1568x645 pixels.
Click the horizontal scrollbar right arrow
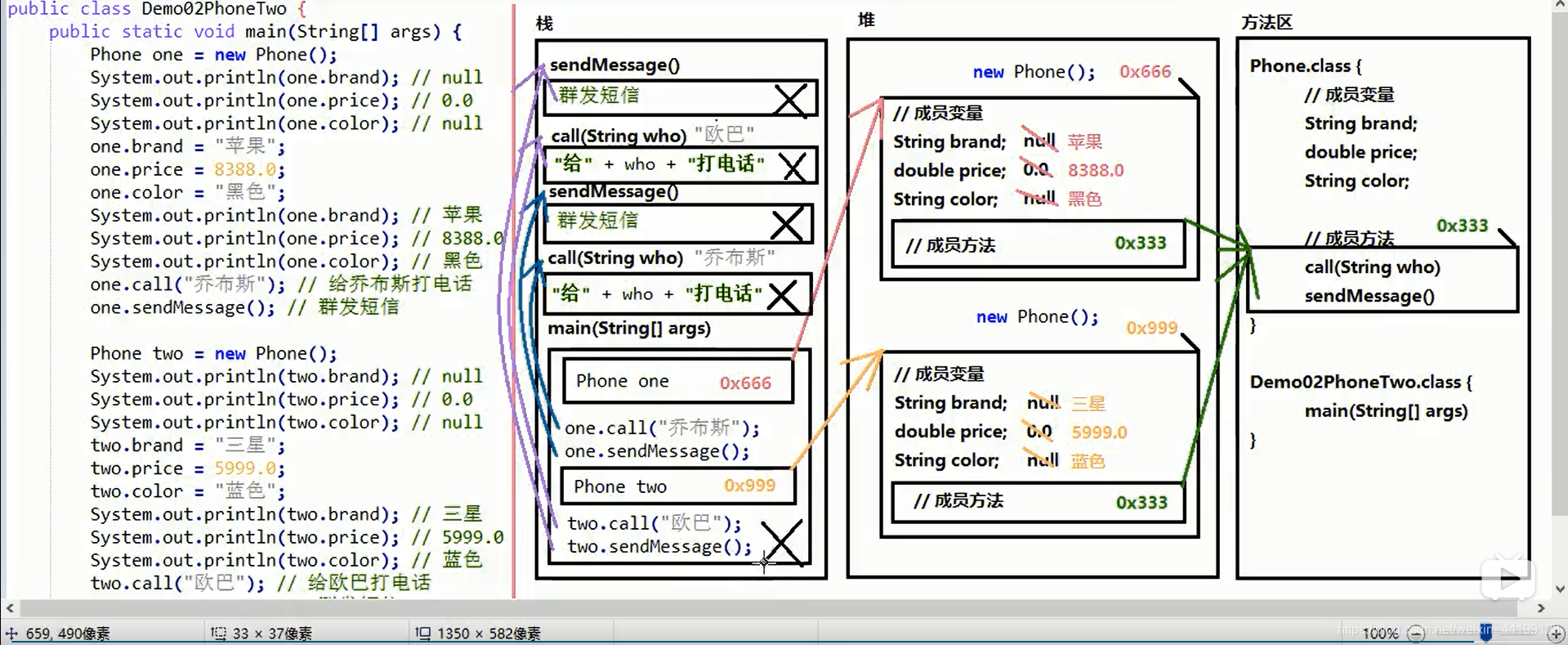pos(1541,608)
